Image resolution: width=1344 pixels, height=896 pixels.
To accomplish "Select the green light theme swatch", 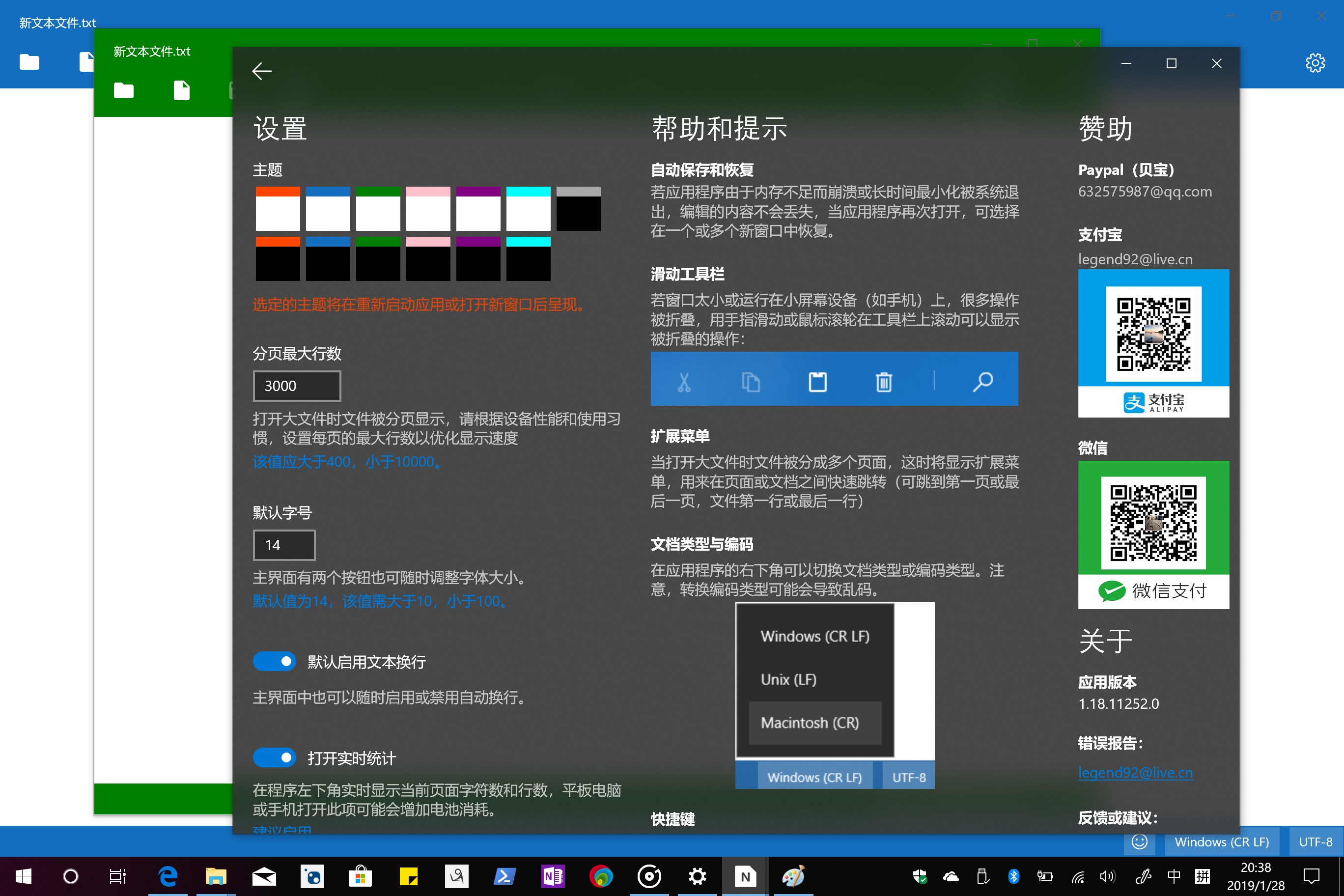I will (x=378, y=209).
